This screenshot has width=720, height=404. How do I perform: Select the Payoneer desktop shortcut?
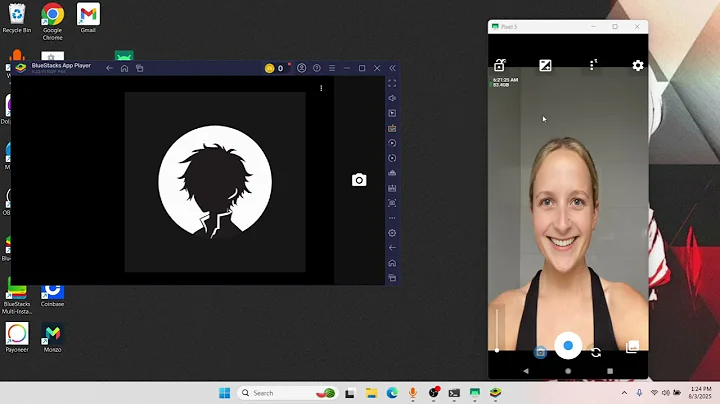pyautogui.click(x=17, y=337)
